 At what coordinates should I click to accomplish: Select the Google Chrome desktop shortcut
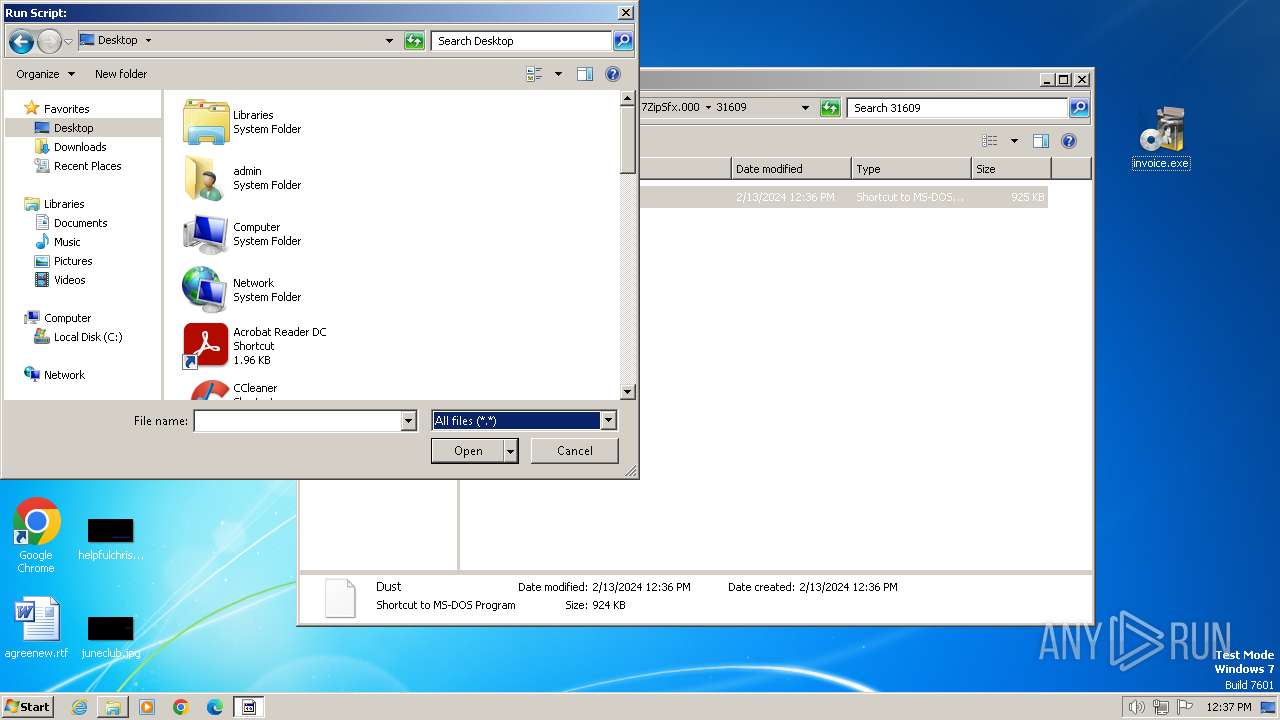pyautogui.click(x=36, y=536)
